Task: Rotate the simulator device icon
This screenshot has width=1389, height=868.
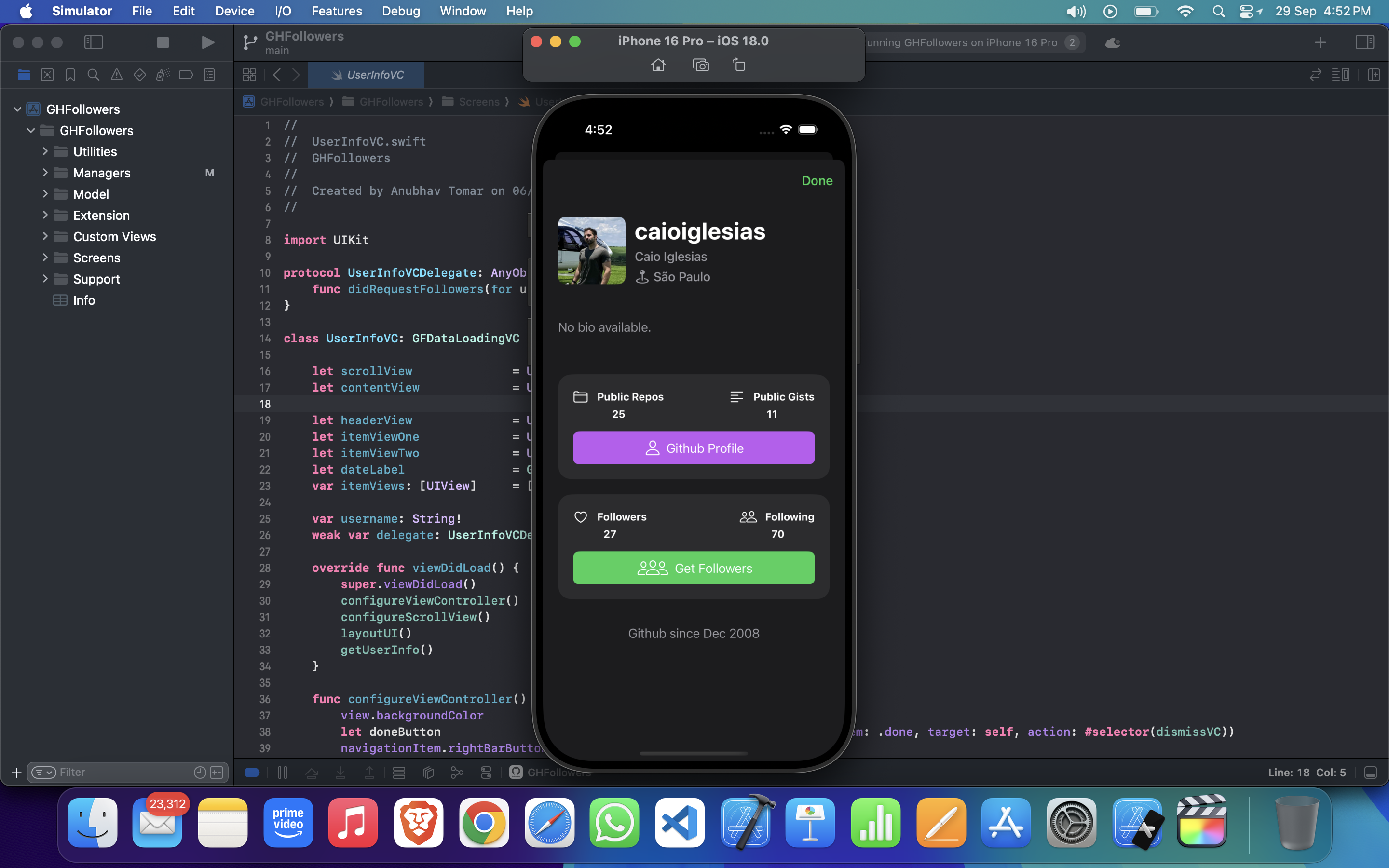Action: [739, 66]
